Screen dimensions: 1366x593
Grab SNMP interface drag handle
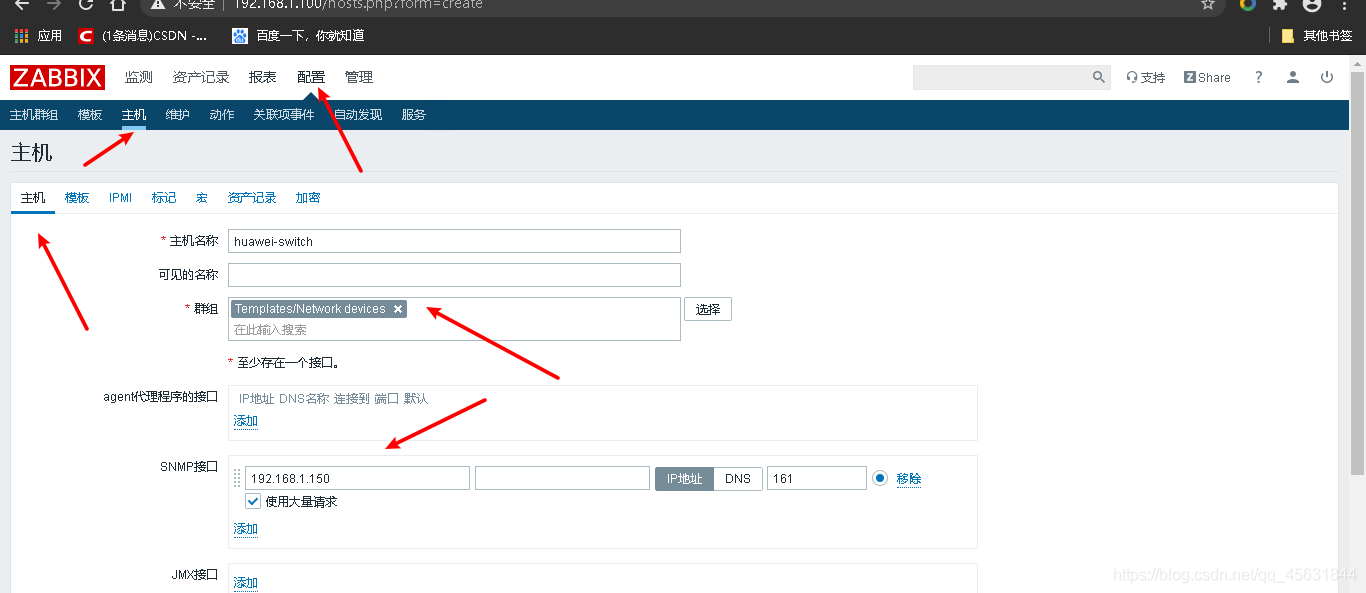pos(237,478)
